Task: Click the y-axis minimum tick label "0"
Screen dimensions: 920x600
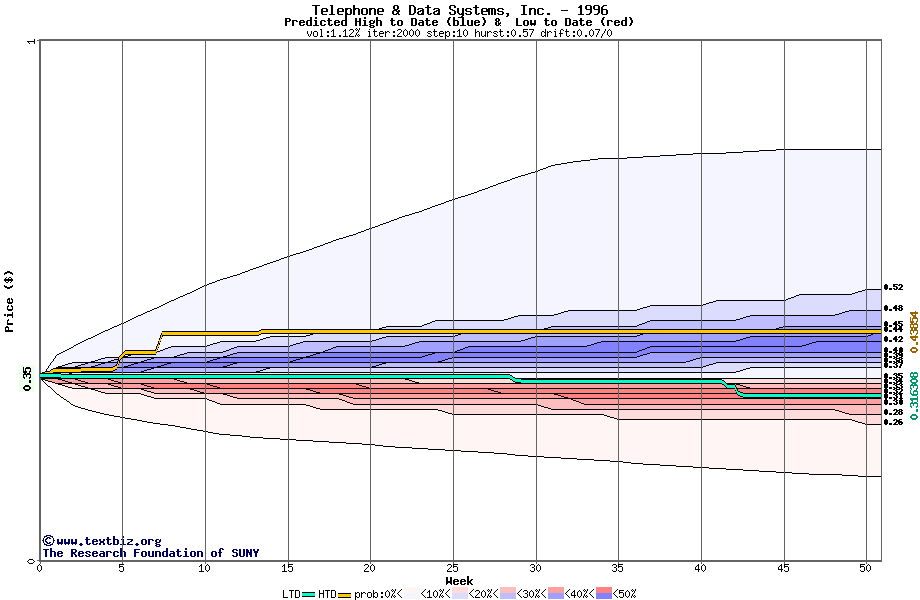Action: [31, 562]
